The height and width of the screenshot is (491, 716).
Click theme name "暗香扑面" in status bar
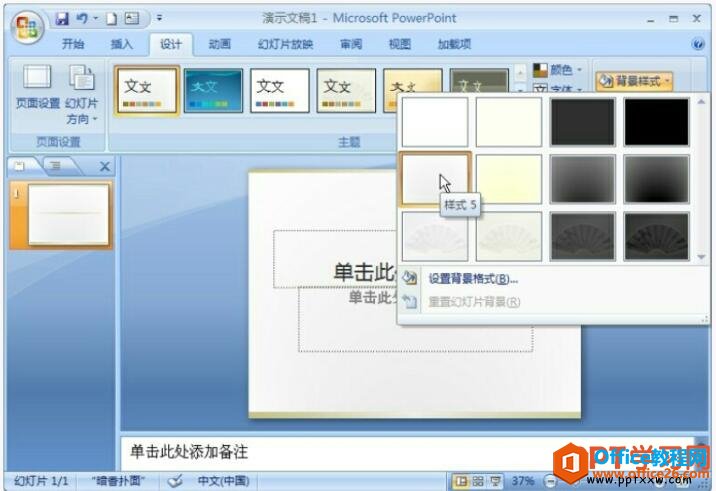pos(118,481)
